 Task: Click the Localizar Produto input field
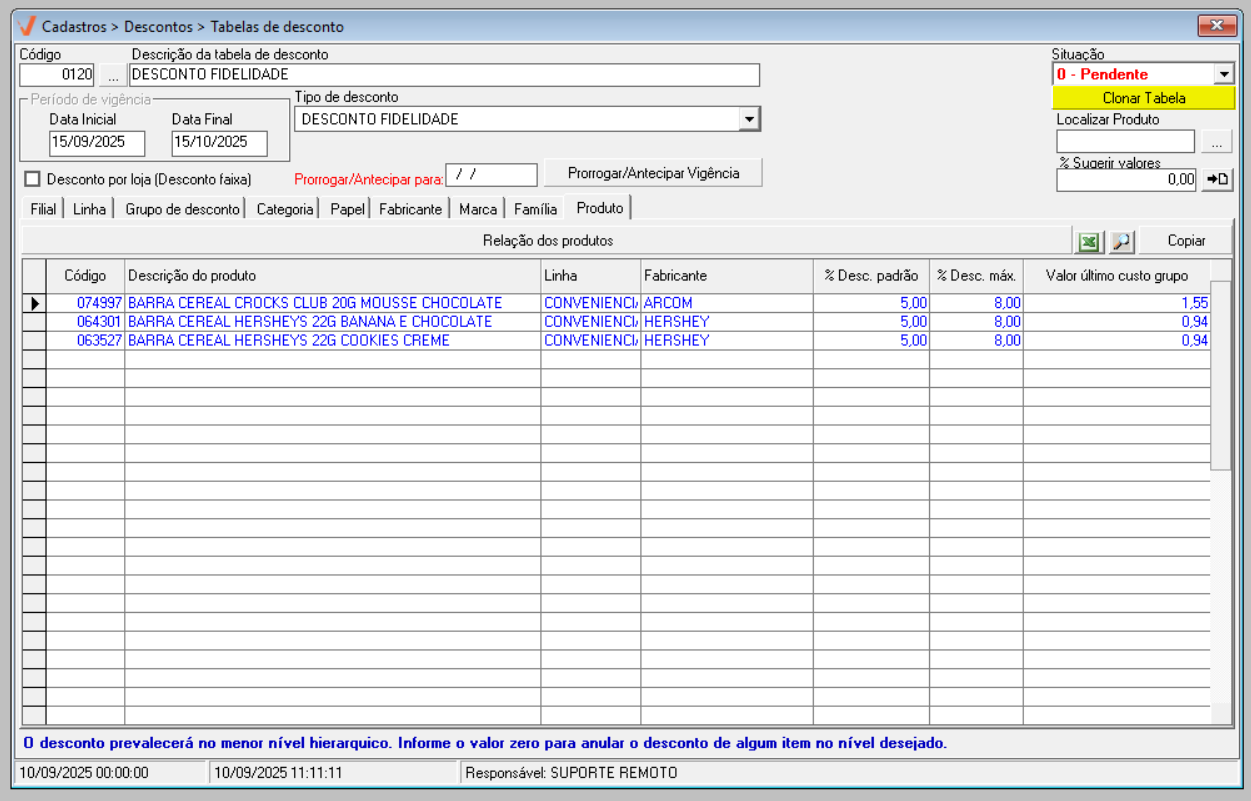tap(1125, 142)
